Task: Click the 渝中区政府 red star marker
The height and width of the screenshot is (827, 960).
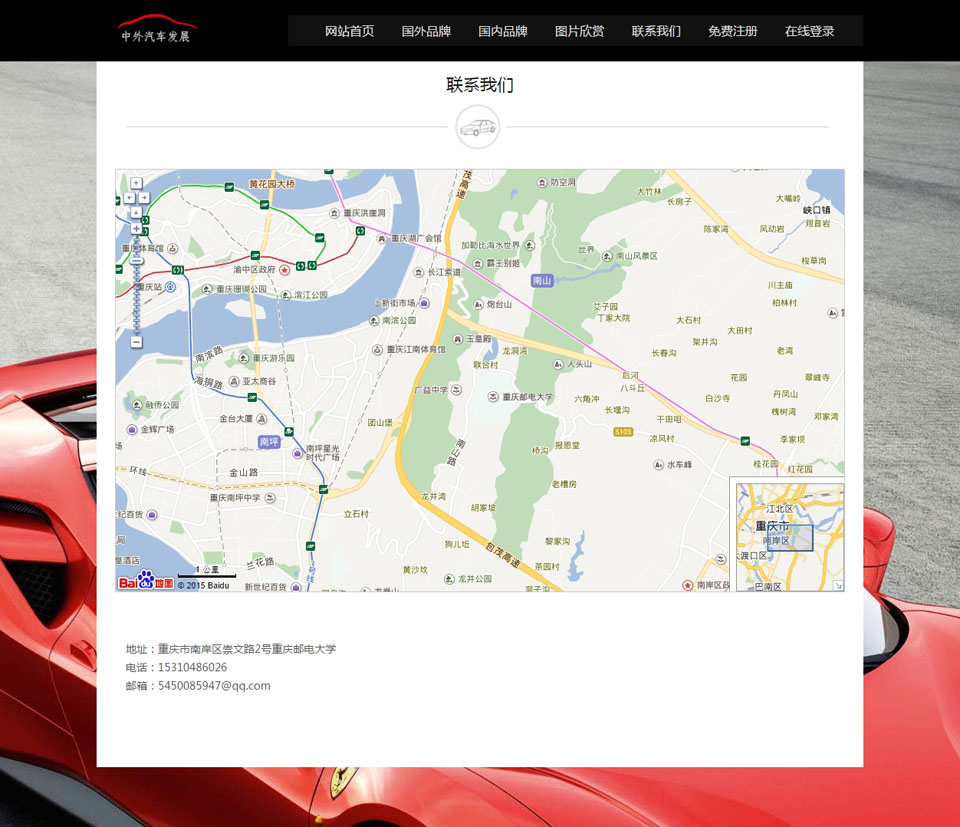Action: tap(285, 270)
